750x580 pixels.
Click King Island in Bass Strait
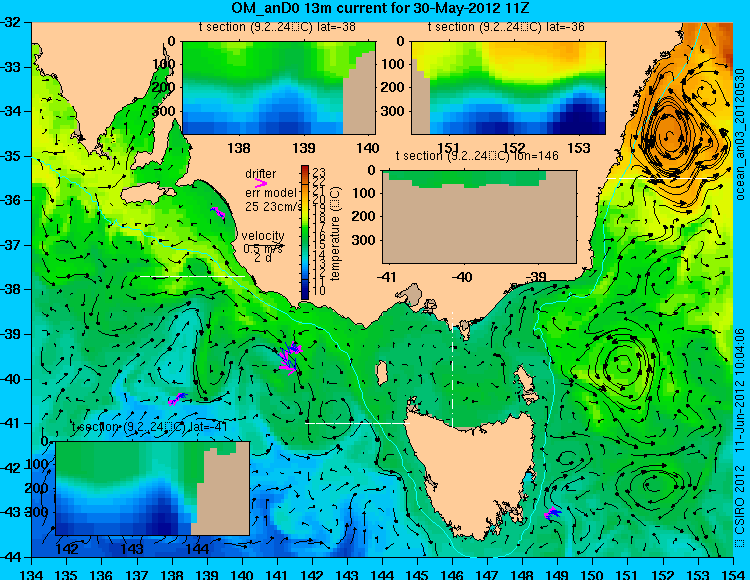(381, 373)
